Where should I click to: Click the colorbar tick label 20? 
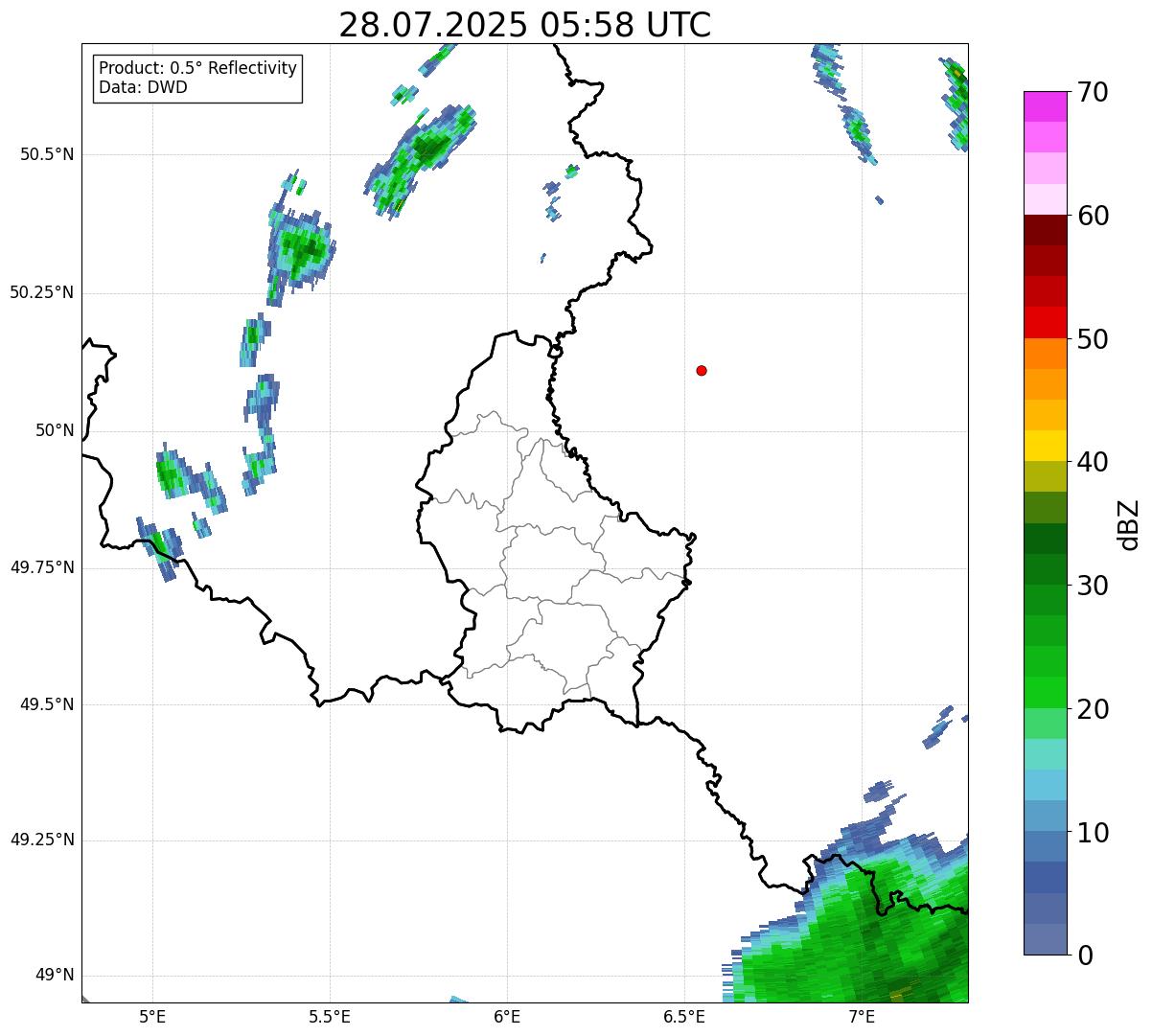coord(1093,709)
